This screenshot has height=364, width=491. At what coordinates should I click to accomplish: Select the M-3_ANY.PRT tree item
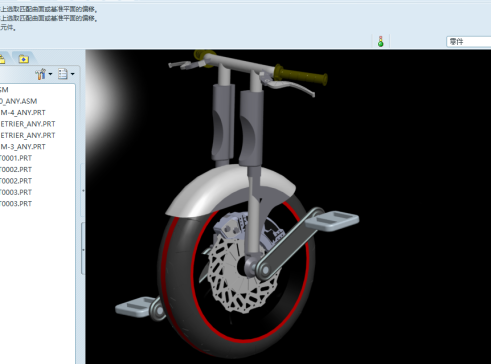(23, 147)
